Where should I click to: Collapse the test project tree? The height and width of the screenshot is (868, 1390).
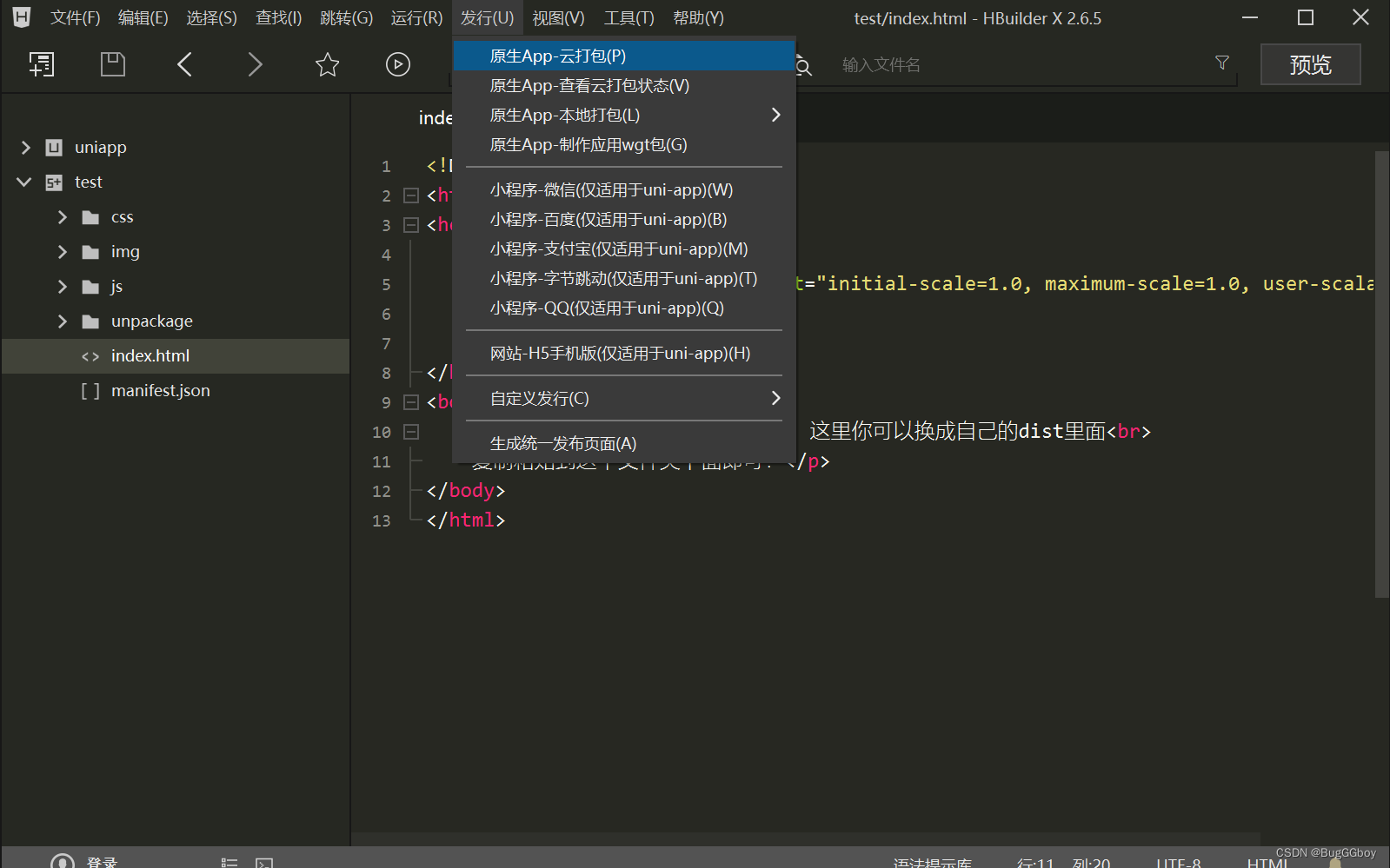coord(24,182)
